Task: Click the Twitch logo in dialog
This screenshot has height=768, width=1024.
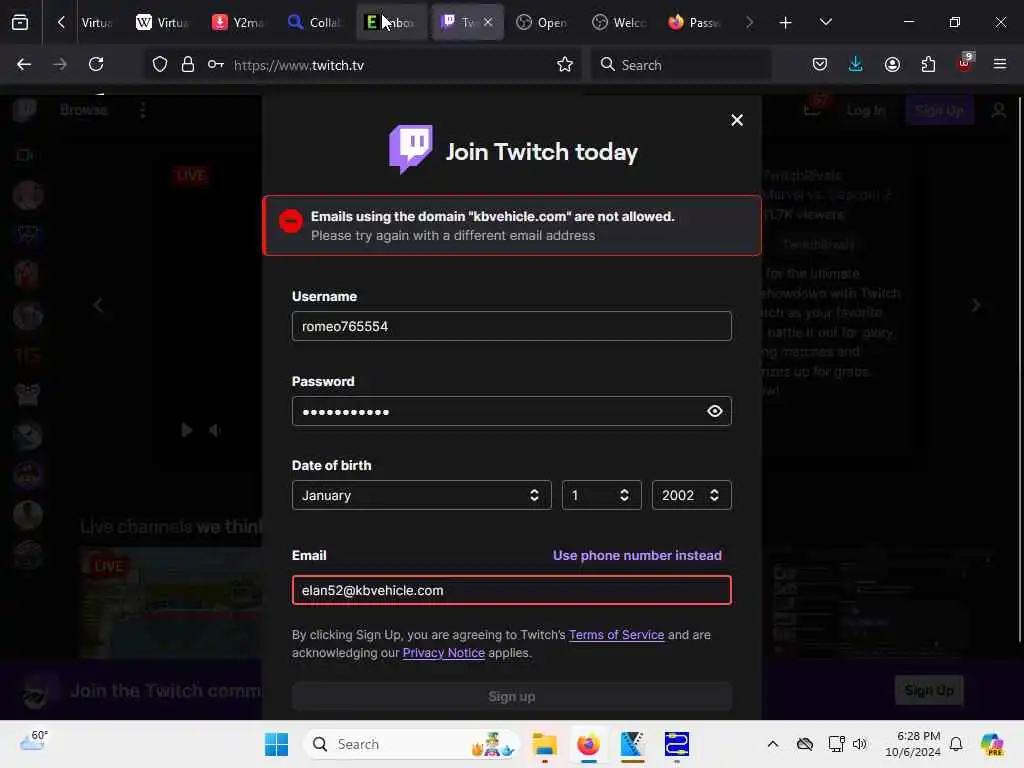Action: [411, 149]
